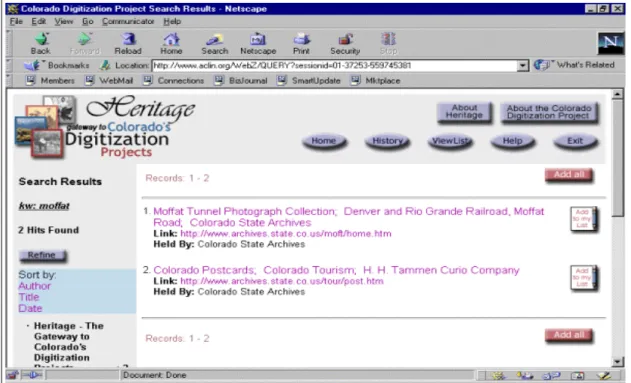Open the moff/home.htm archives link

[286, 234]
